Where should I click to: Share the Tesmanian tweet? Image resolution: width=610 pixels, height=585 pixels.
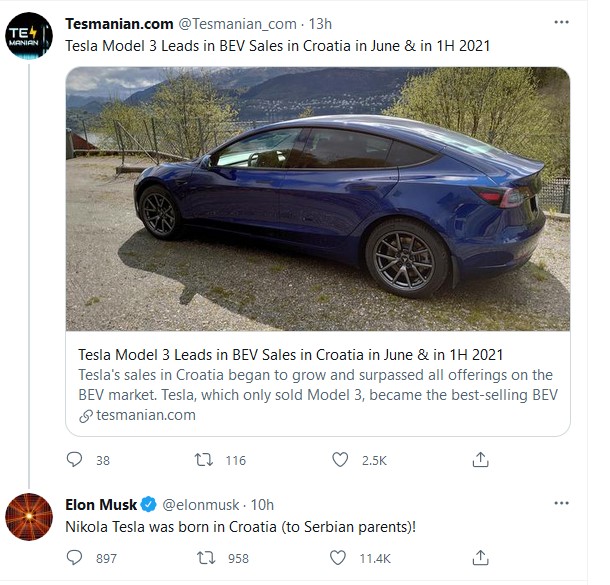tap(480, 460)
